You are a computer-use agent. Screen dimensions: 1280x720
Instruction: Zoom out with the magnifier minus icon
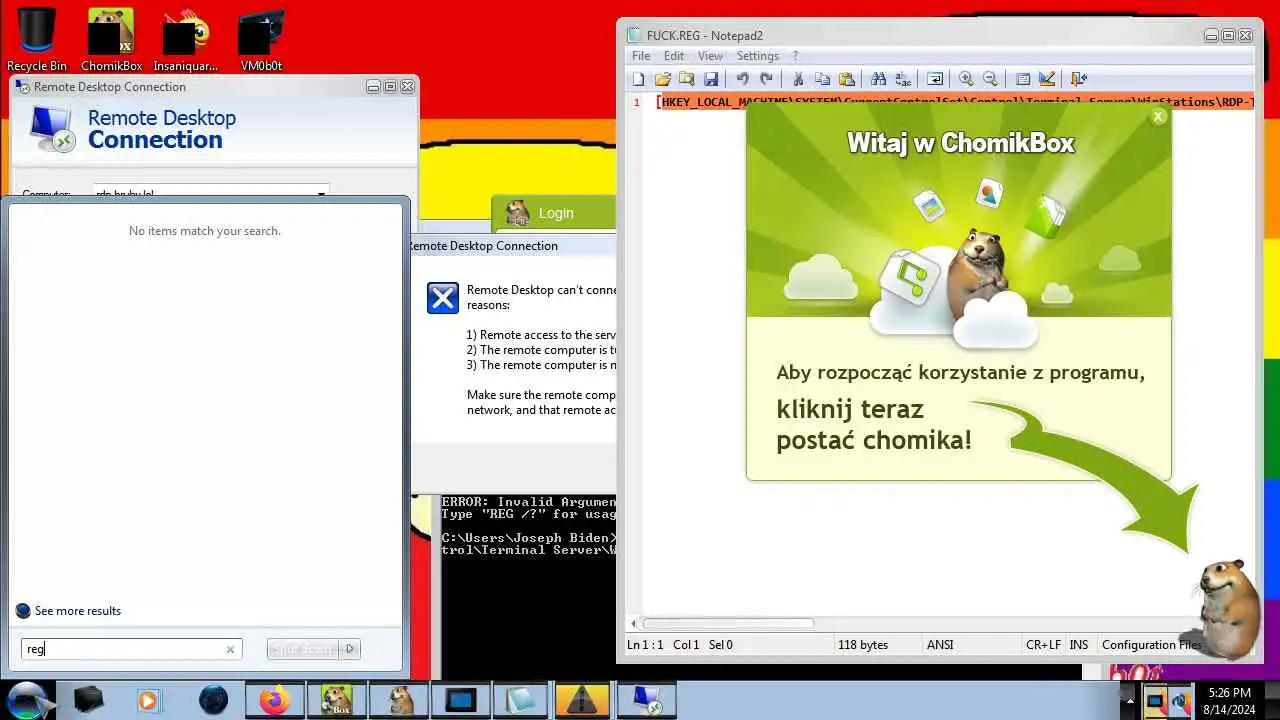pos(990,79)
